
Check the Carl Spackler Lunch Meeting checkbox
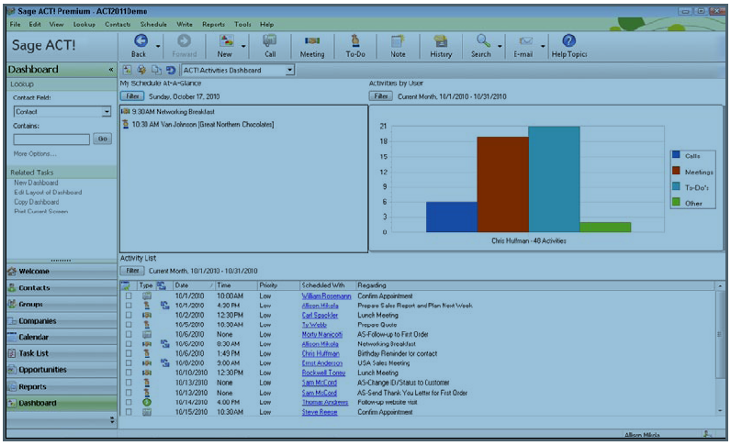click(128, 315)
